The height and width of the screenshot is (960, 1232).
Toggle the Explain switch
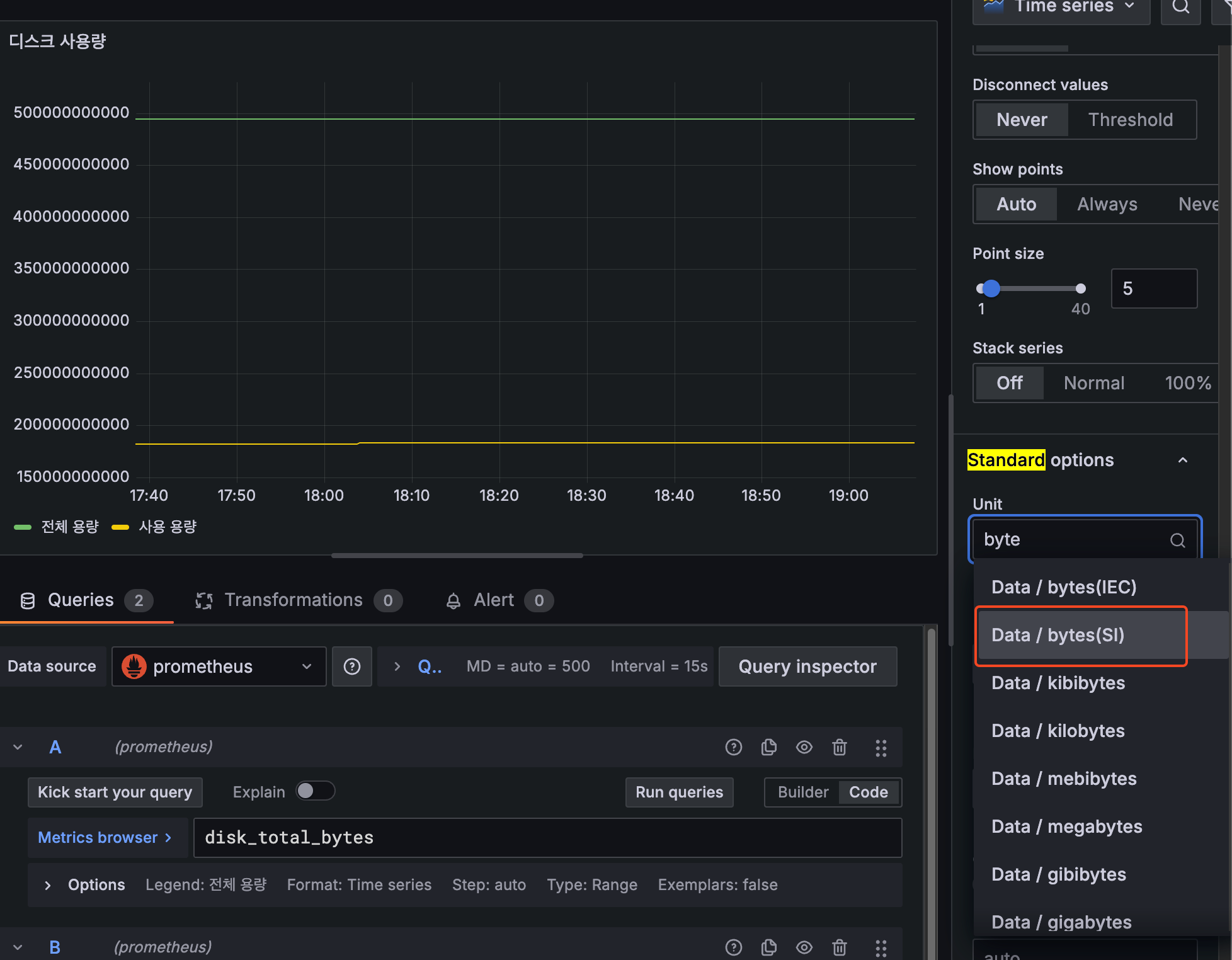click(x=315, y=791)
